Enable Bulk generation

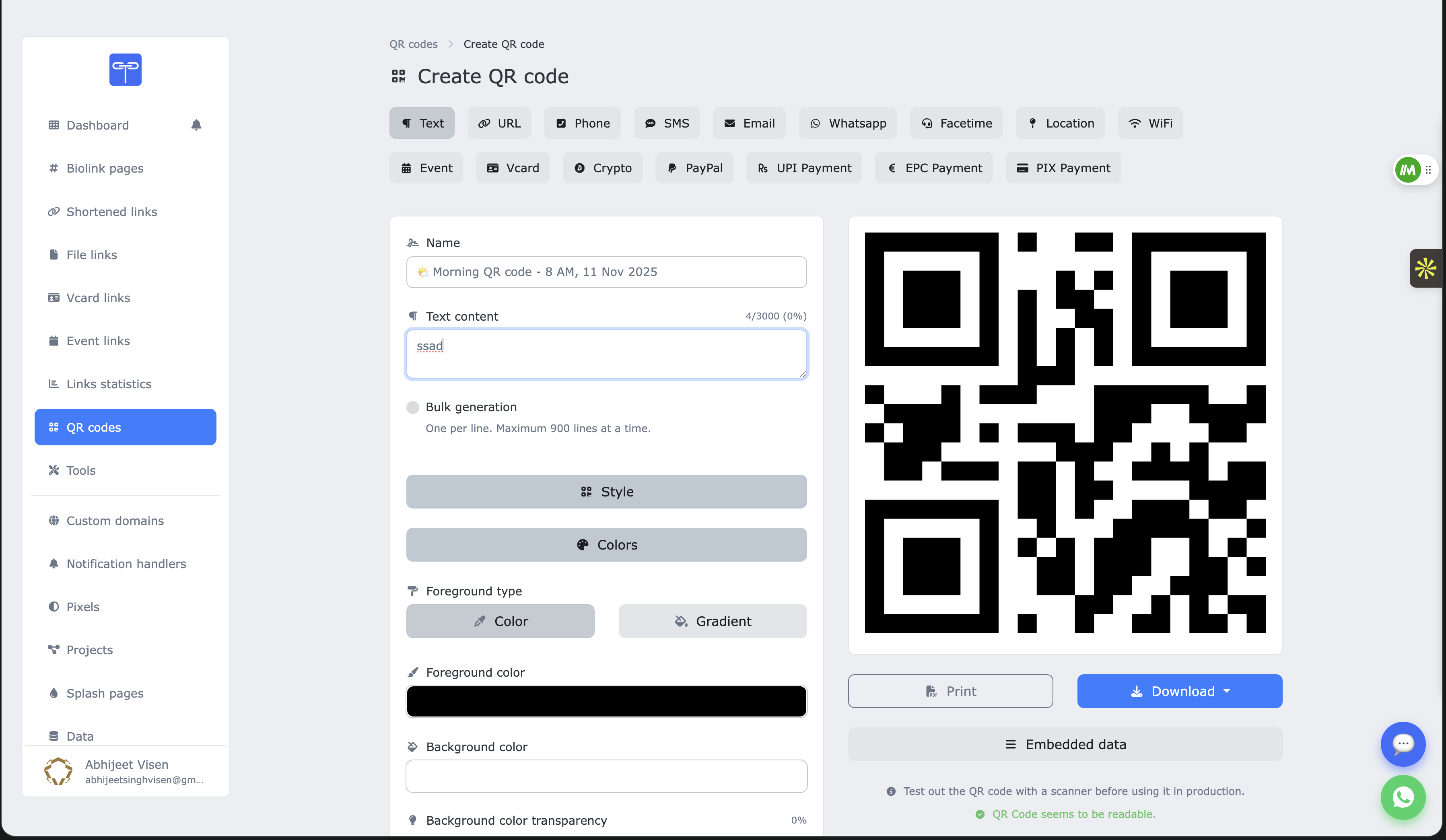point(412,408)
